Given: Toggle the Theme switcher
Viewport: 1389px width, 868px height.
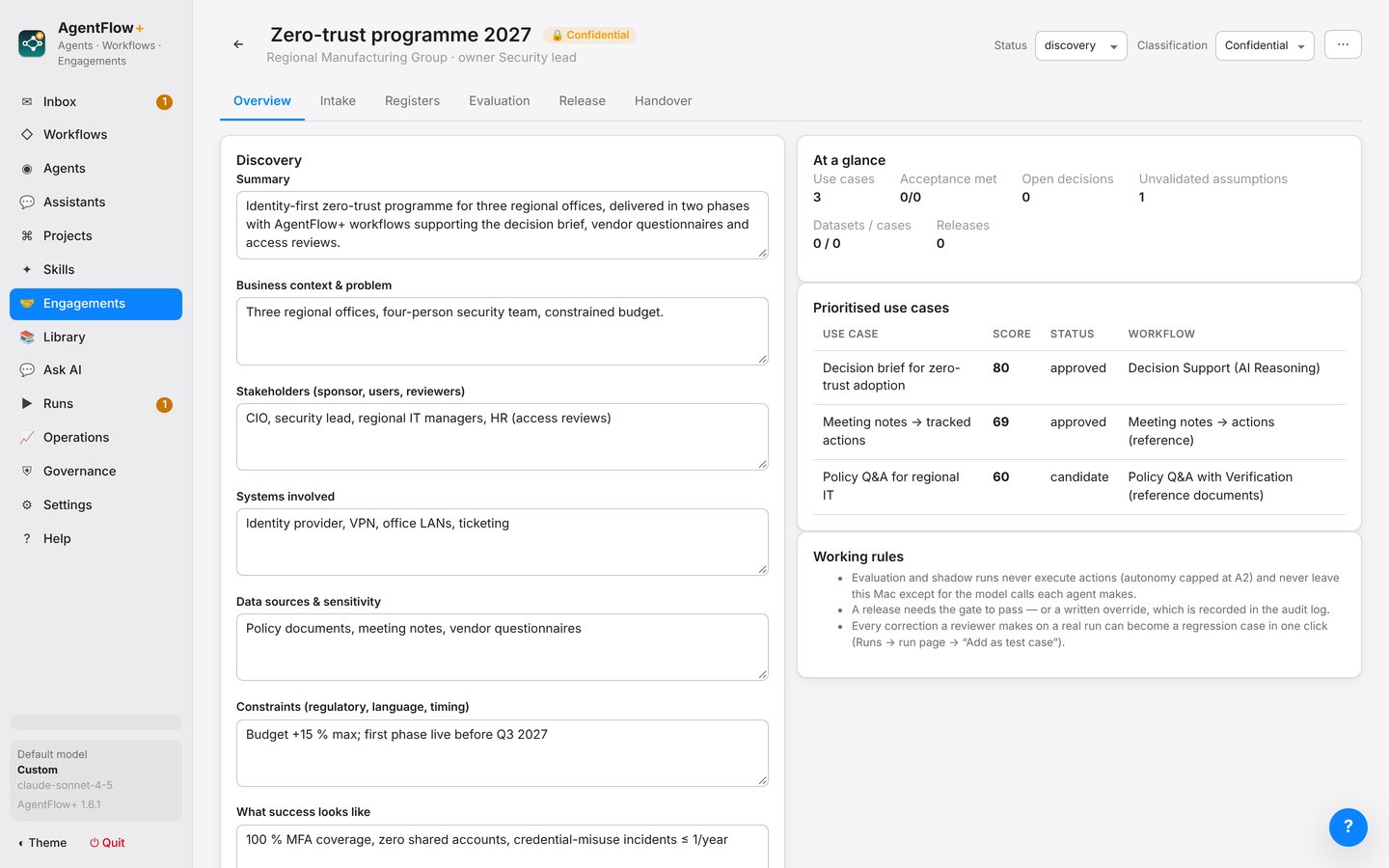Looking at the screenshot, I should pos(42,842).
